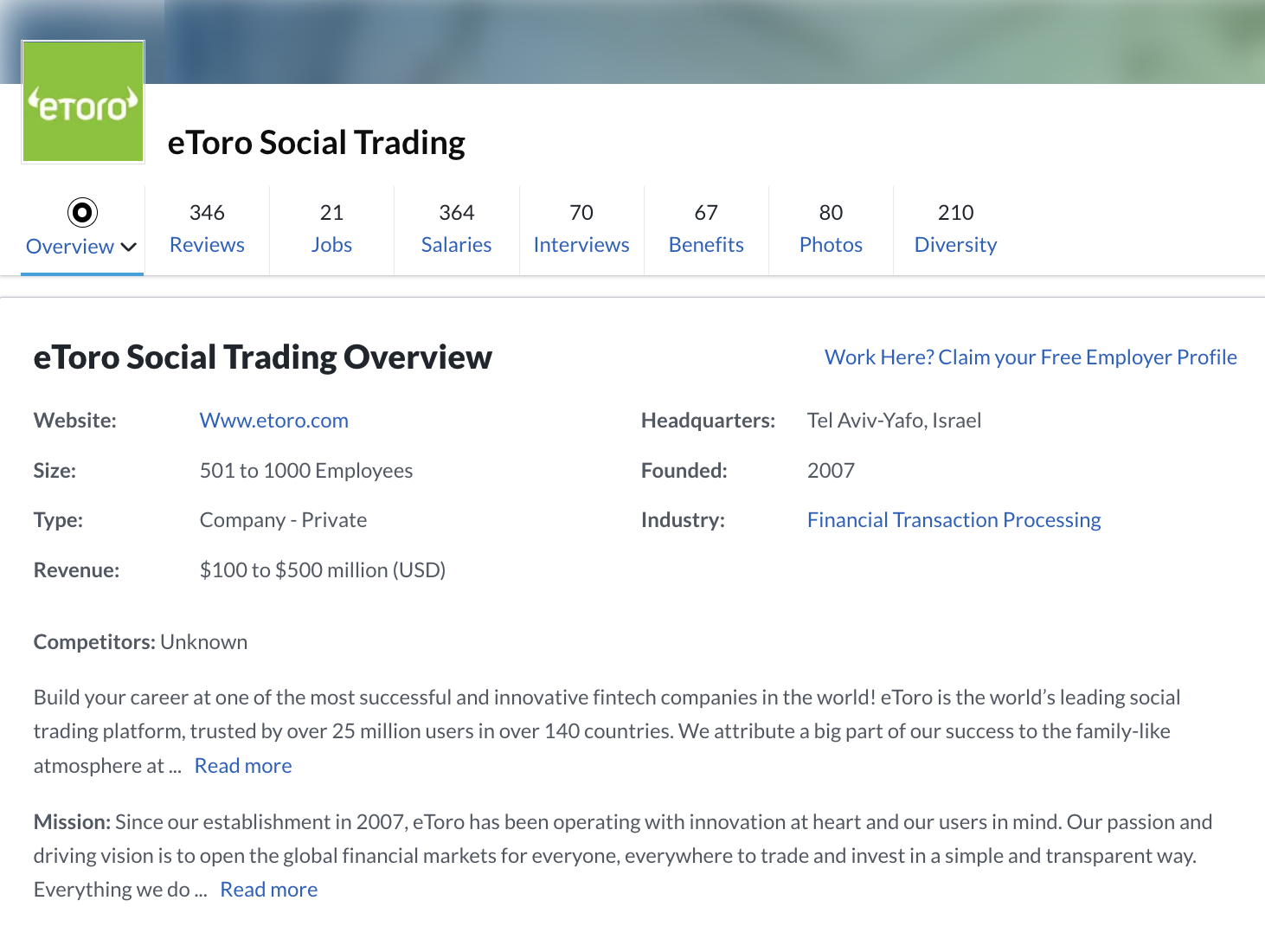The image size is (1265, 952).
Task: Click the 346 reviews count
Action: click(207, 213)
